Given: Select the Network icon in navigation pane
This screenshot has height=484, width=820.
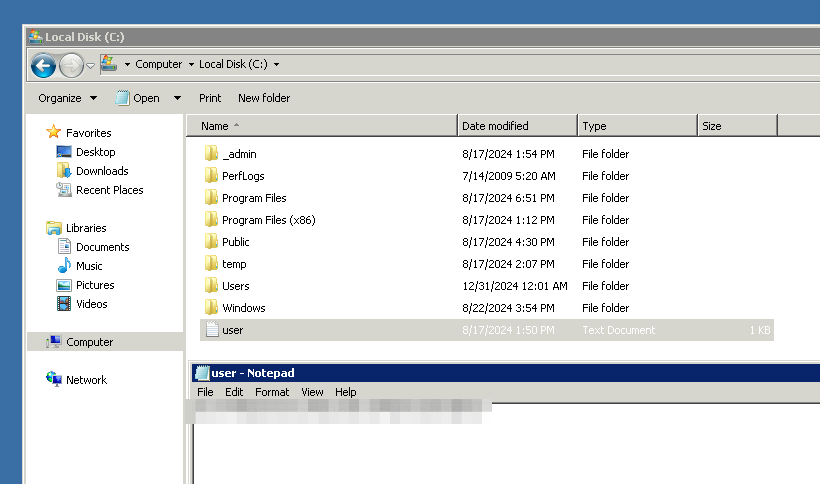Looking at the screenshot, I should [55, 380].
